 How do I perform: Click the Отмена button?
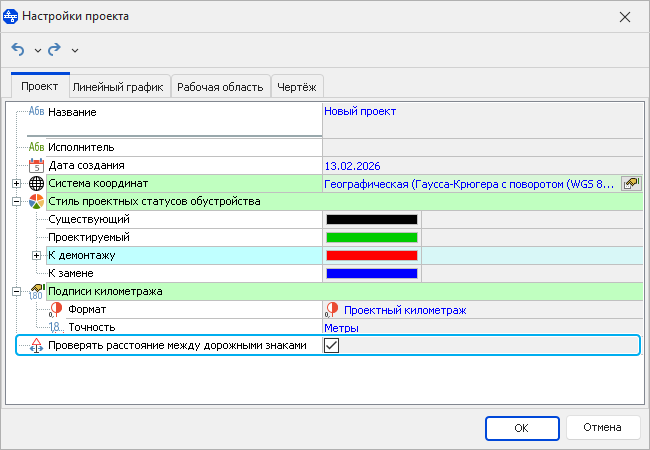click(603, 427)
